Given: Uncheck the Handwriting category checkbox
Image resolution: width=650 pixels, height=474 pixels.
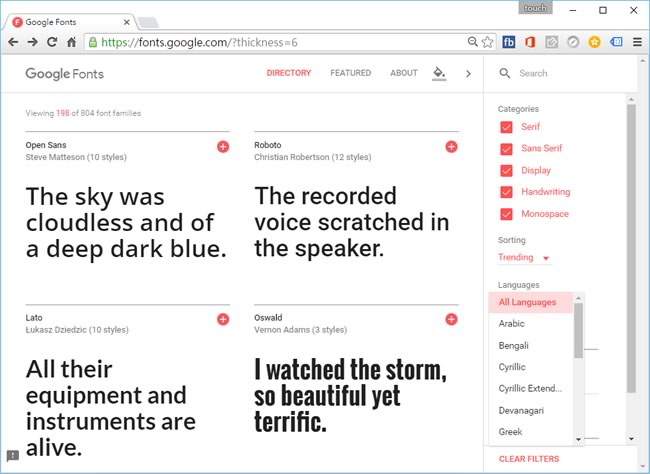Looking at the screenshot, I should pos(506,192).
